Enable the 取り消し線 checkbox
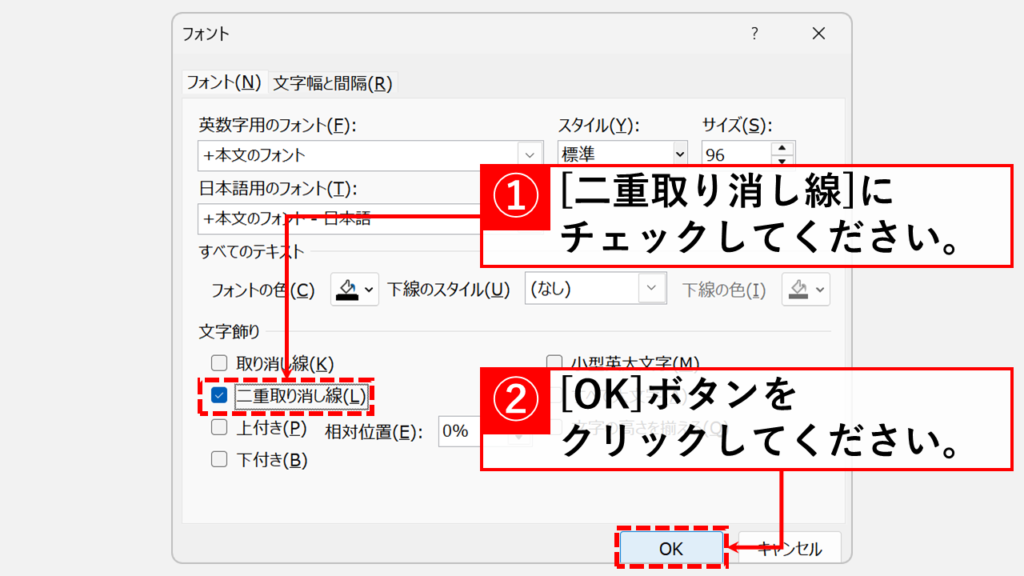 tap(219, 364)
